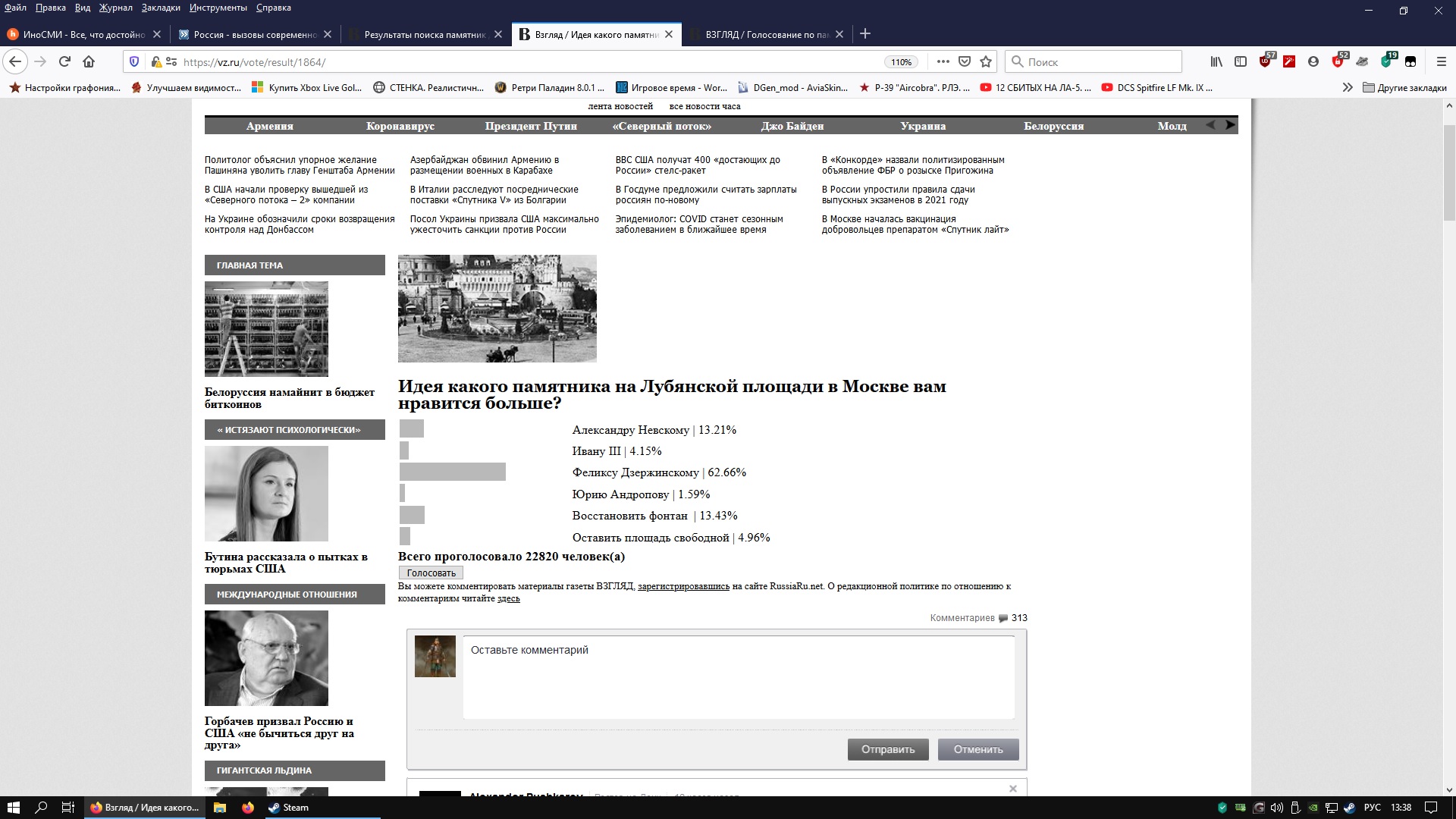Image resolution: width=1456 pixels, height=819 pixels.
Task: Switch to the Результаты поиска tab
Action: pos(425,34)
